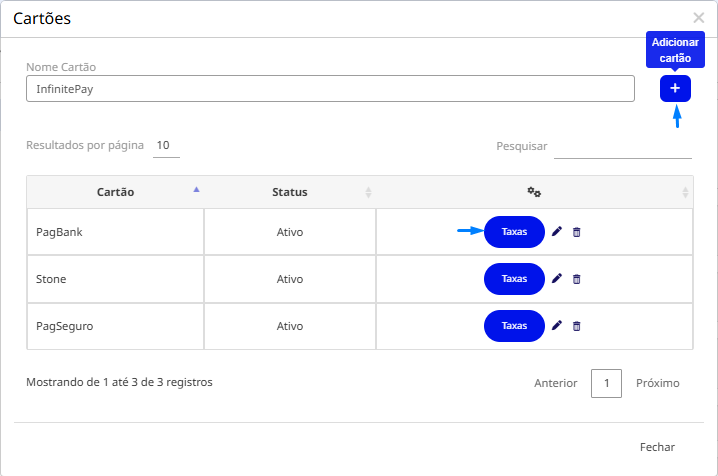Image resolution: width=718 pixels, height=476 pixels.
Task: Click the Resultados por página field
Action: click(x=165, y=146)
